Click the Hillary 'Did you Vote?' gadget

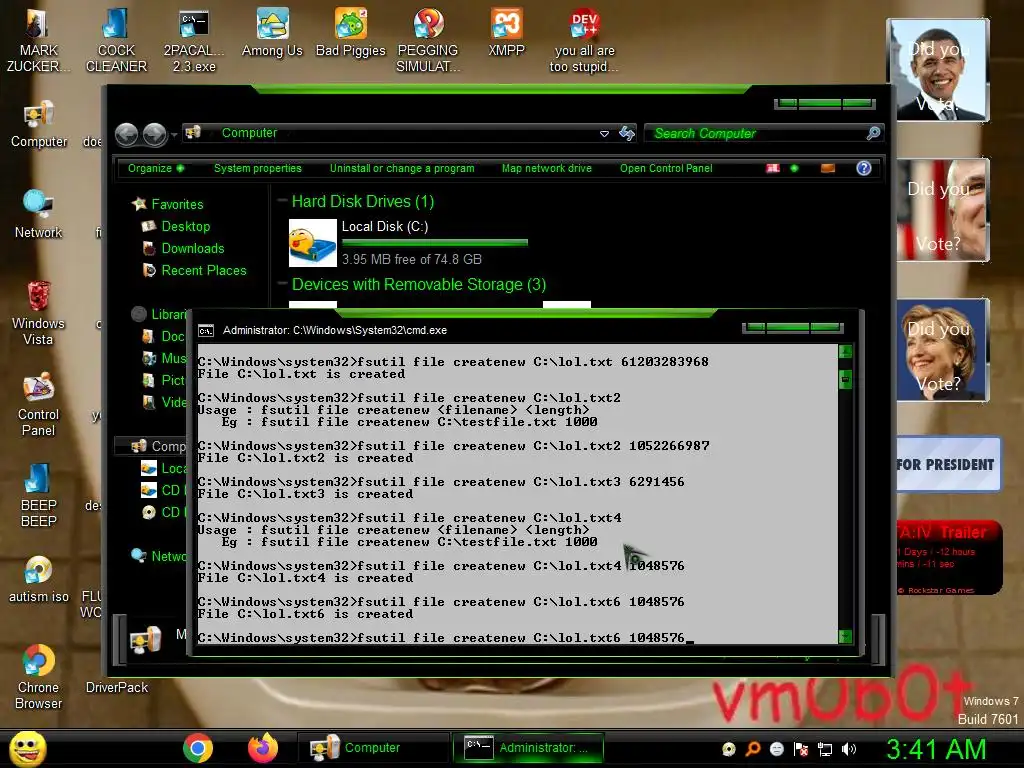tap(943, 350)
